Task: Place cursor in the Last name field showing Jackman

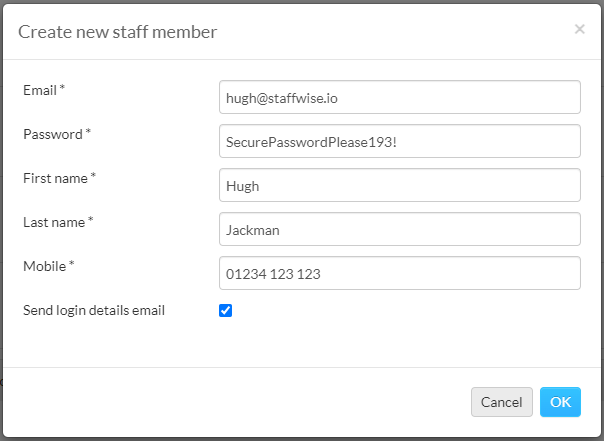Action: (399, 229)
